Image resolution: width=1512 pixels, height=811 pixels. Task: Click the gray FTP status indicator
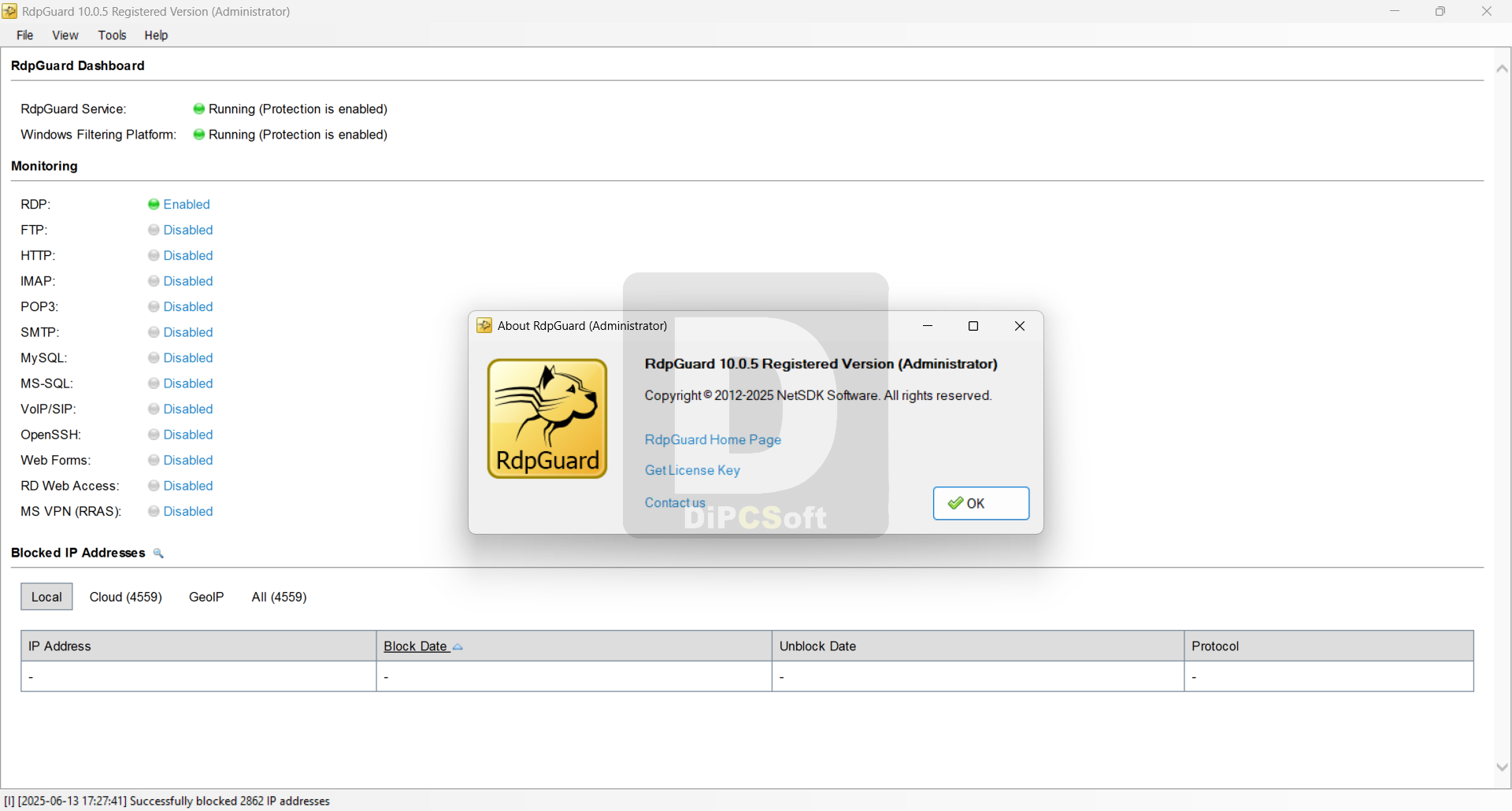[x=154, y=230]
